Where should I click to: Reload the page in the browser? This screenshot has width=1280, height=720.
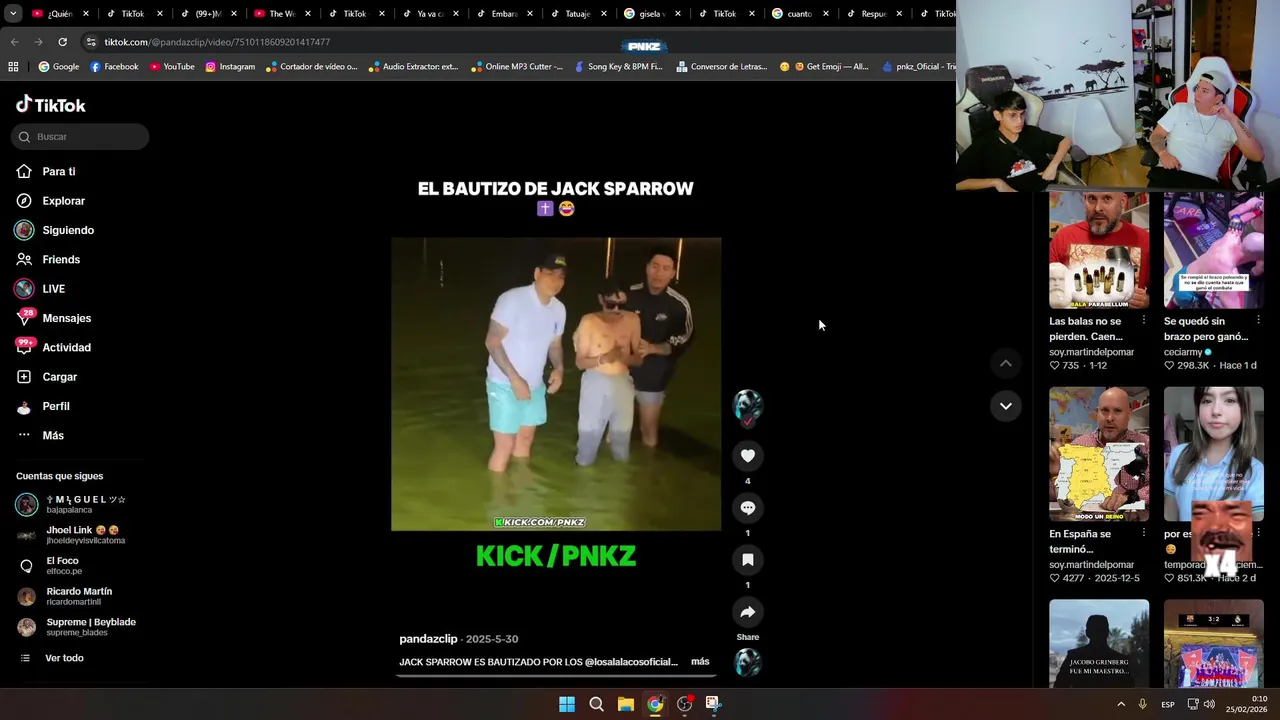point(62,42)
